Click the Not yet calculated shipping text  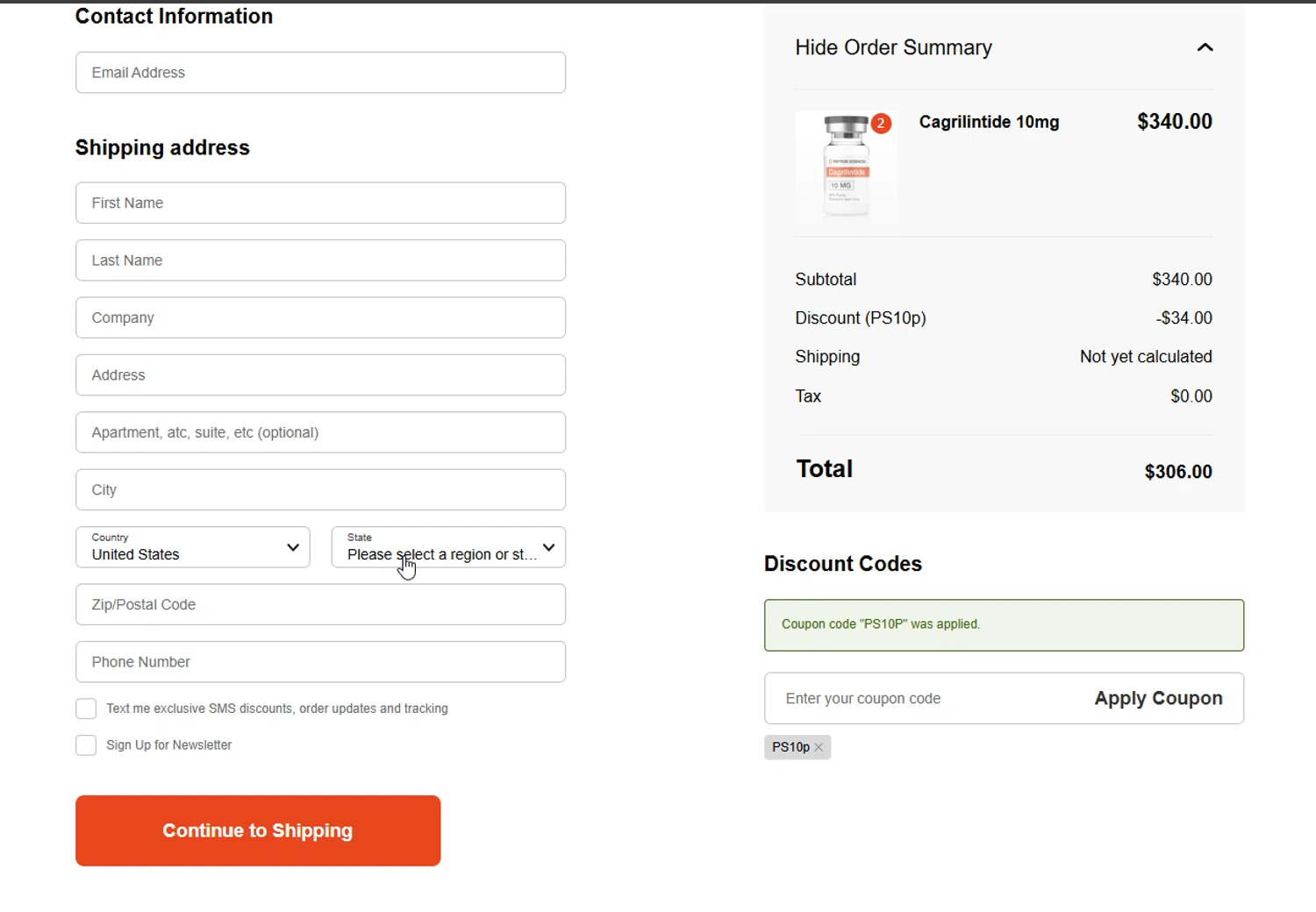1146,357
